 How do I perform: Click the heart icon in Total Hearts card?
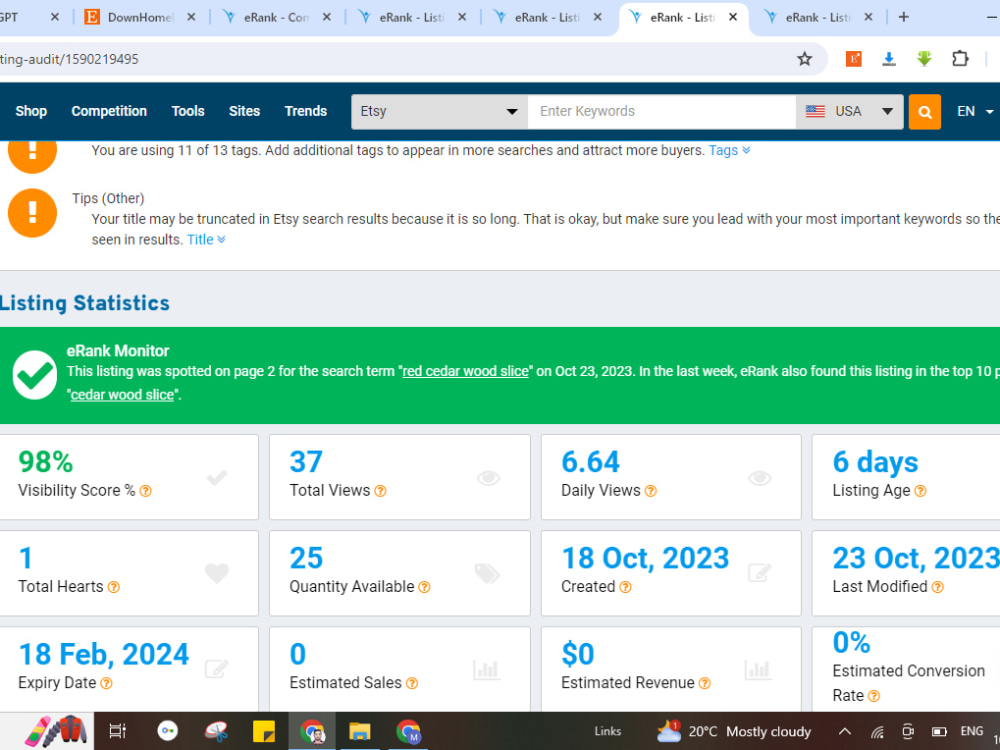217,573
